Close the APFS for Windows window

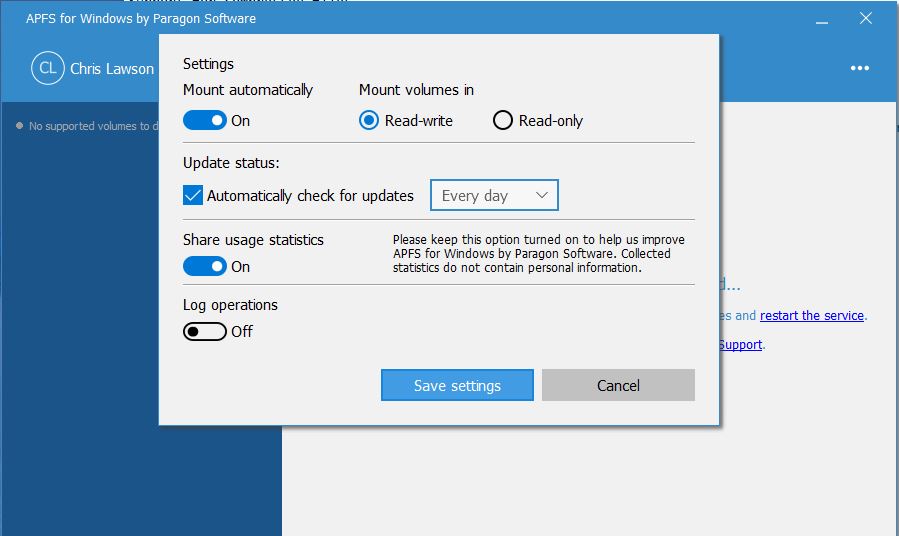pos(866,18)
